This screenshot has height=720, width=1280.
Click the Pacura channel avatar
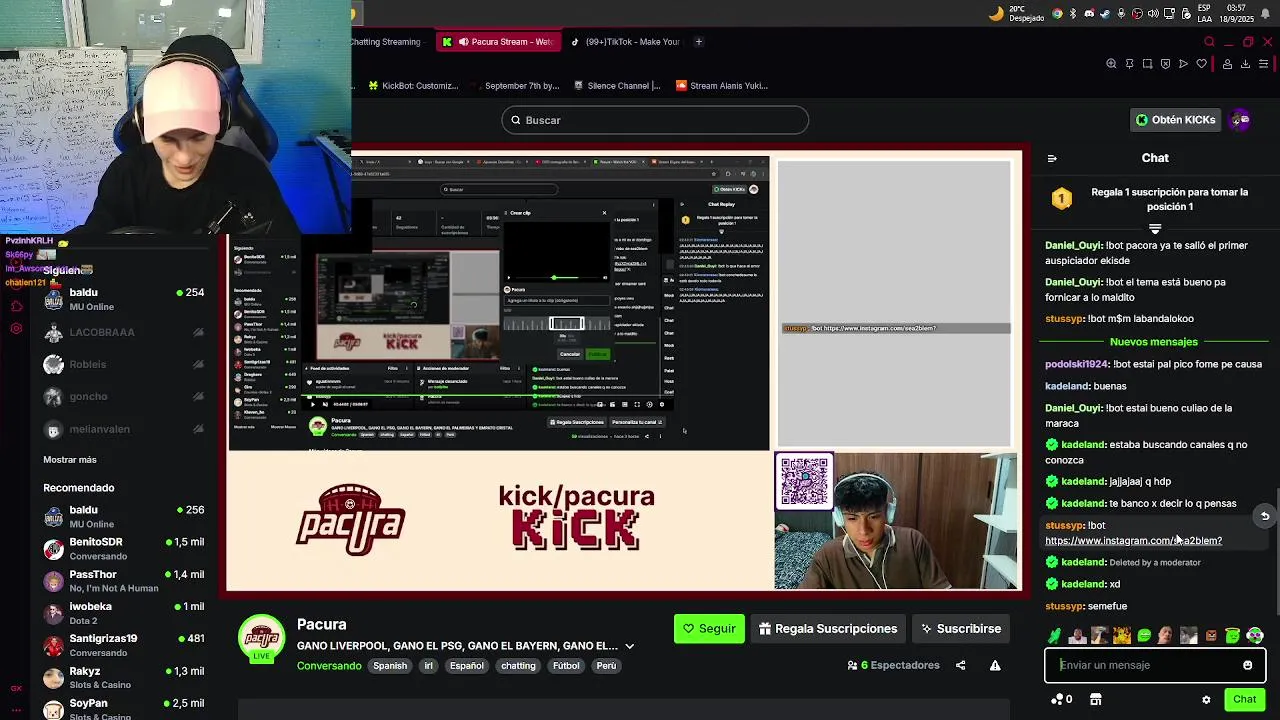262,638
